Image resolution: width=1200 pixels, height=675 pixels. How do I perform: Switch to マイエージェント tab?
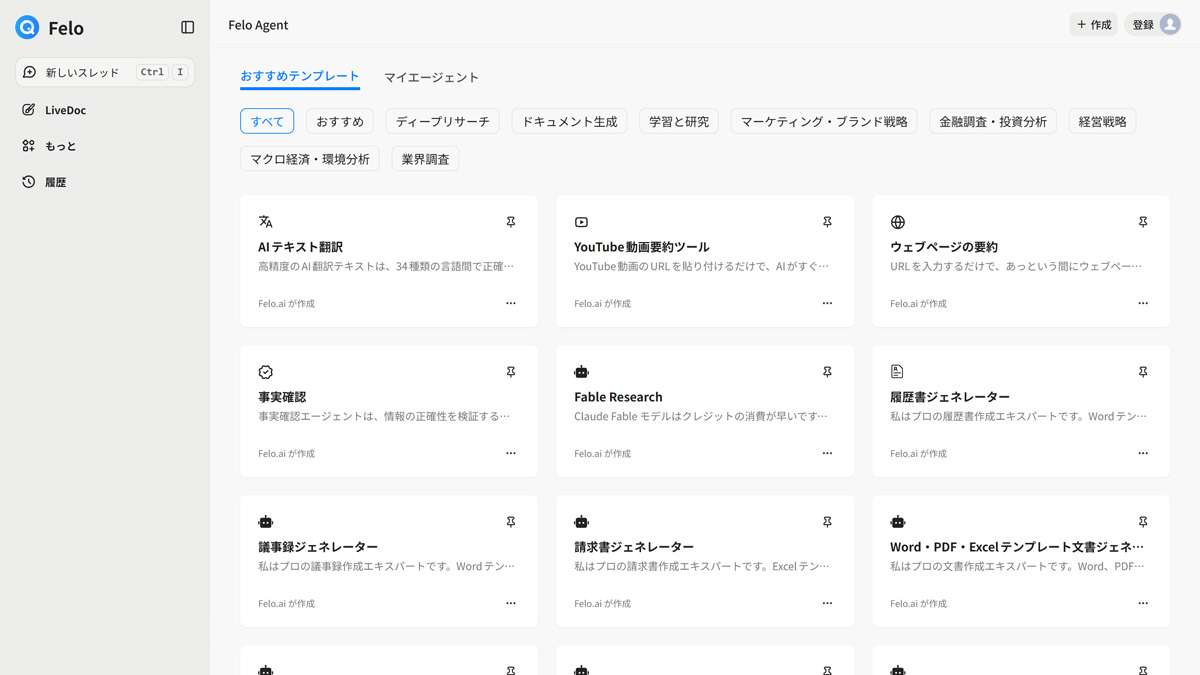[432, 77]
